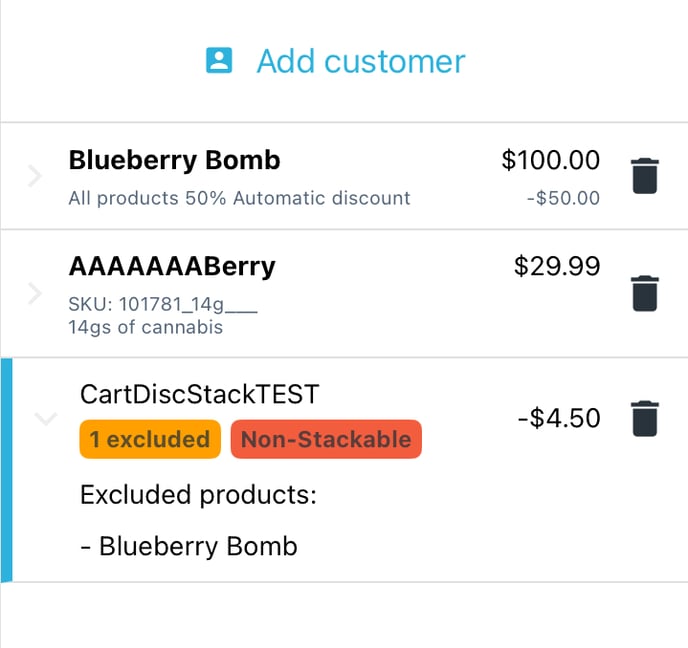Click the excluded product entry '- Blueberry Bomb'
Screen dimensions: 688x648
(x=189, y=546)
